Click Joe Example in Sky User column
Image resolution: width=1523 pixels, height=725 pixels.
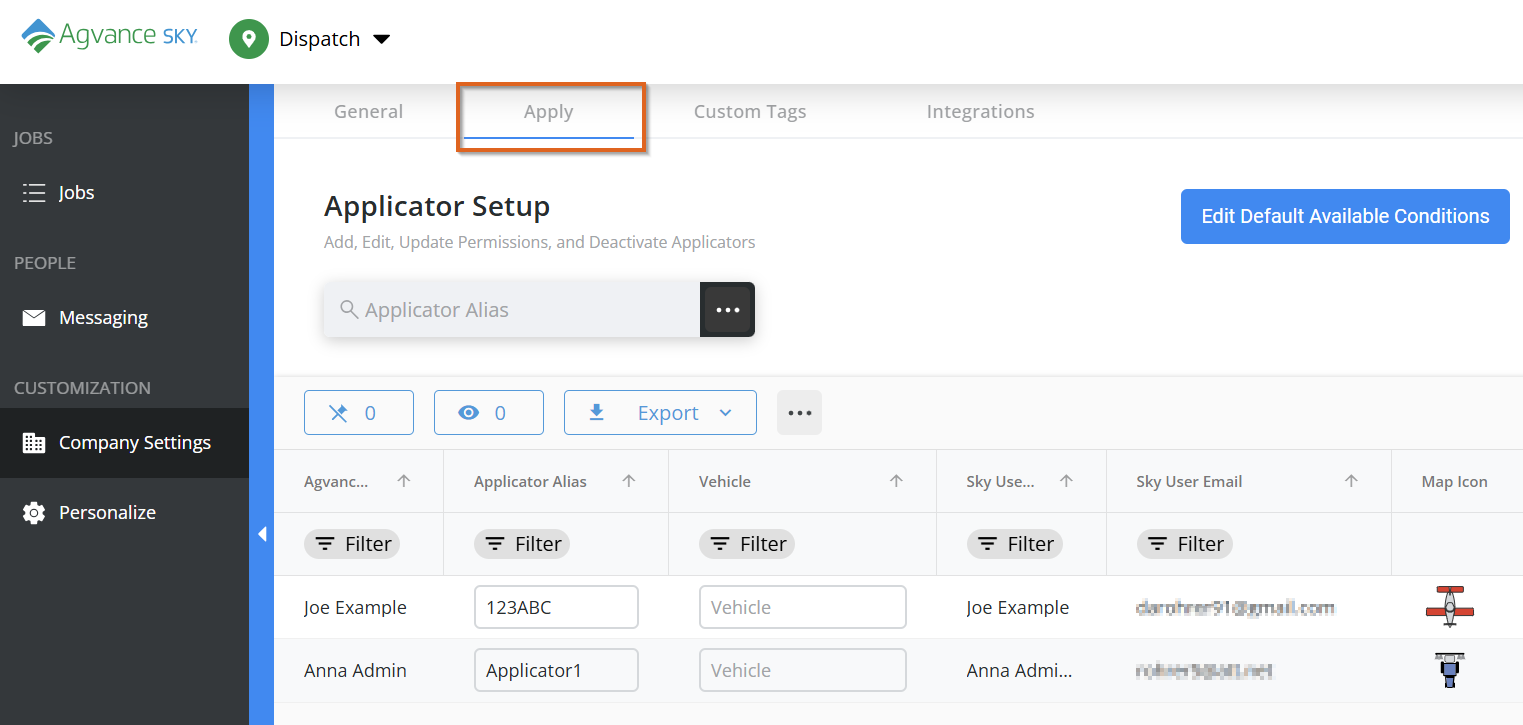[1018, 608]
